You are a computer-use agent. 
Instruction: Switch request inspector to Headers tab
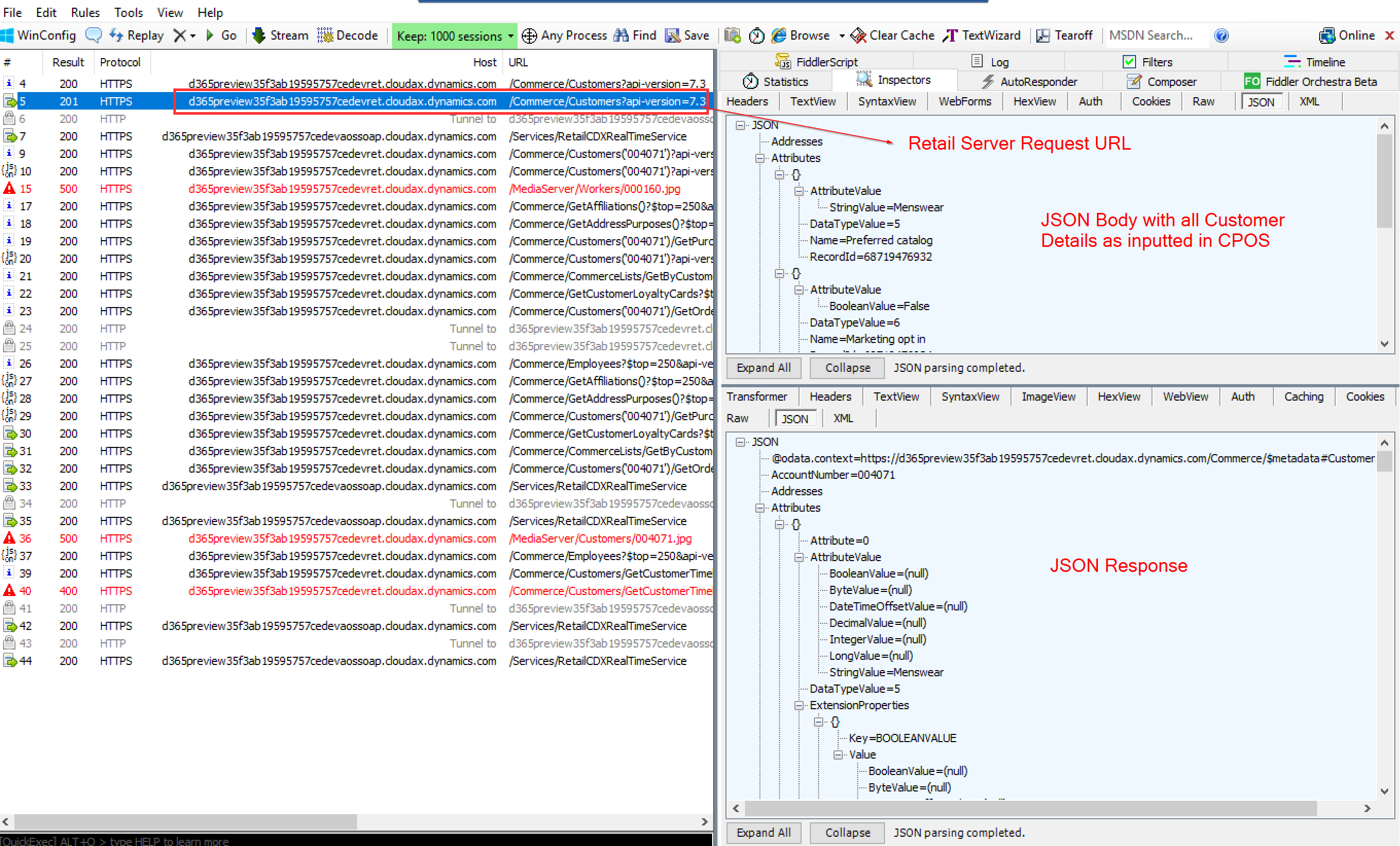coord(747,101)
